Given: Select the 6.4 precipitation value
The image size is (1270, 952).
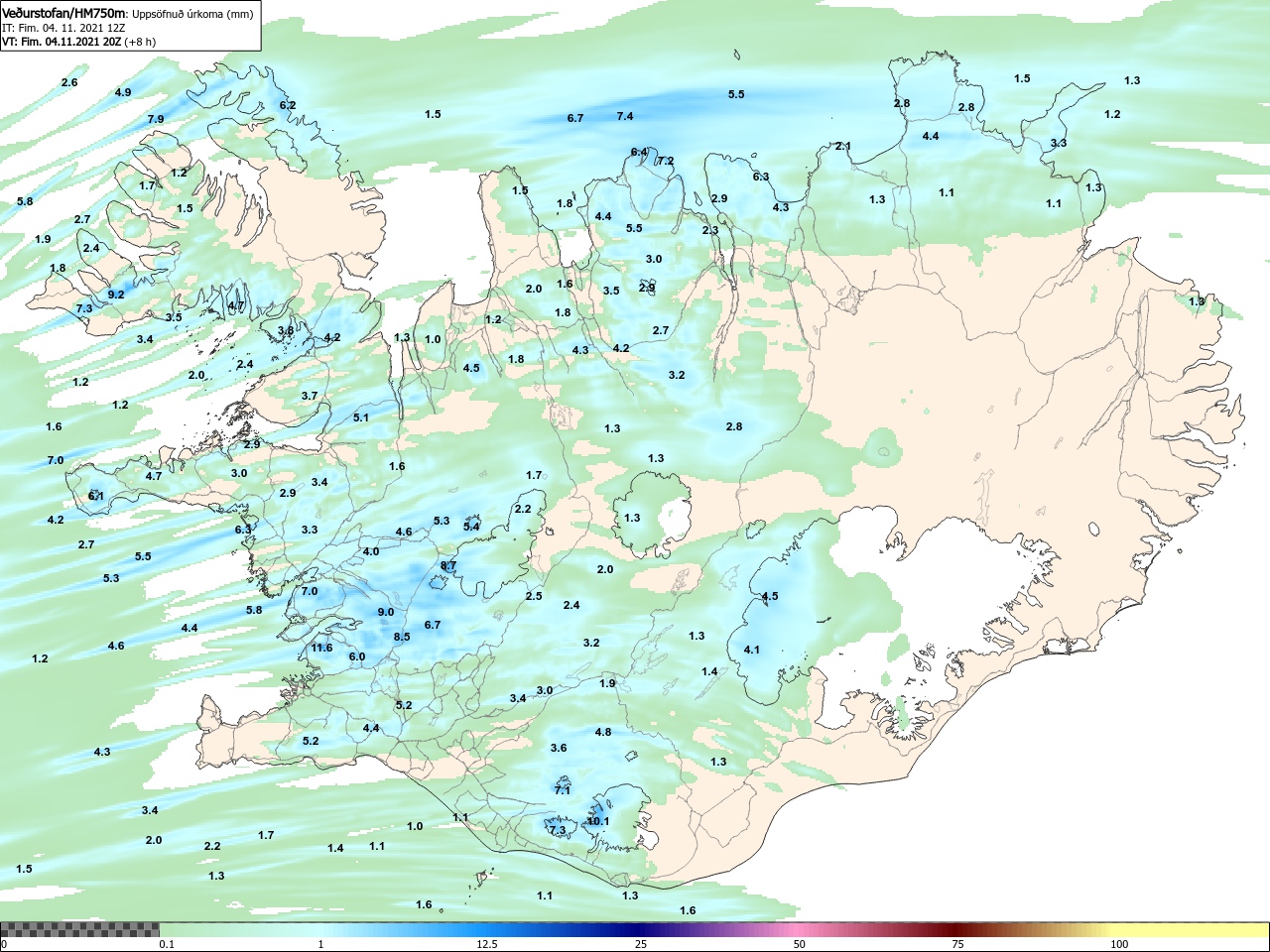Looking at the screenshot, I should 639,152.
